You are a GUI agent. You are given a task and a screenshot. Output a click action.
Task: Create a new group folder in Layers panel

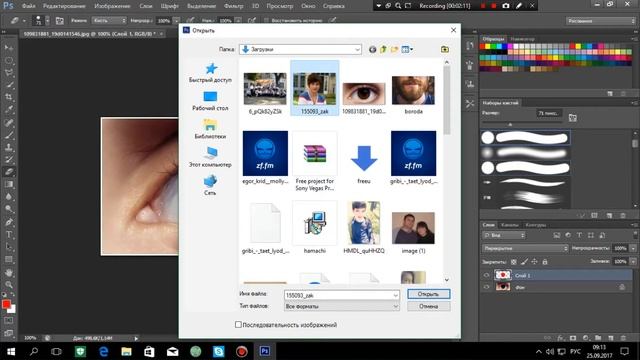[x=598, y=338]
